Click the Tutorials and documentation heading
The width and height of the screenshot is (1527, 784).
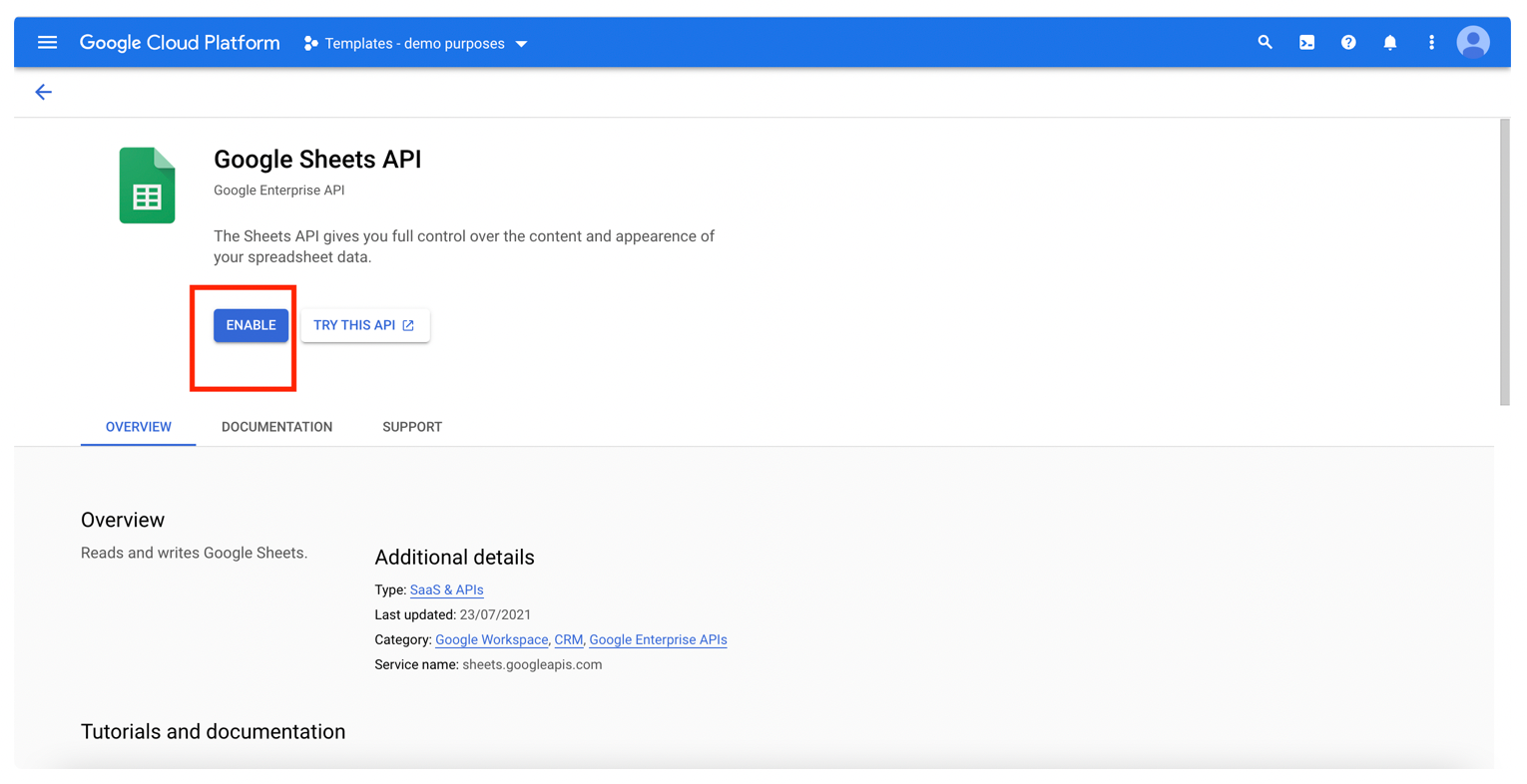[213, 732]
